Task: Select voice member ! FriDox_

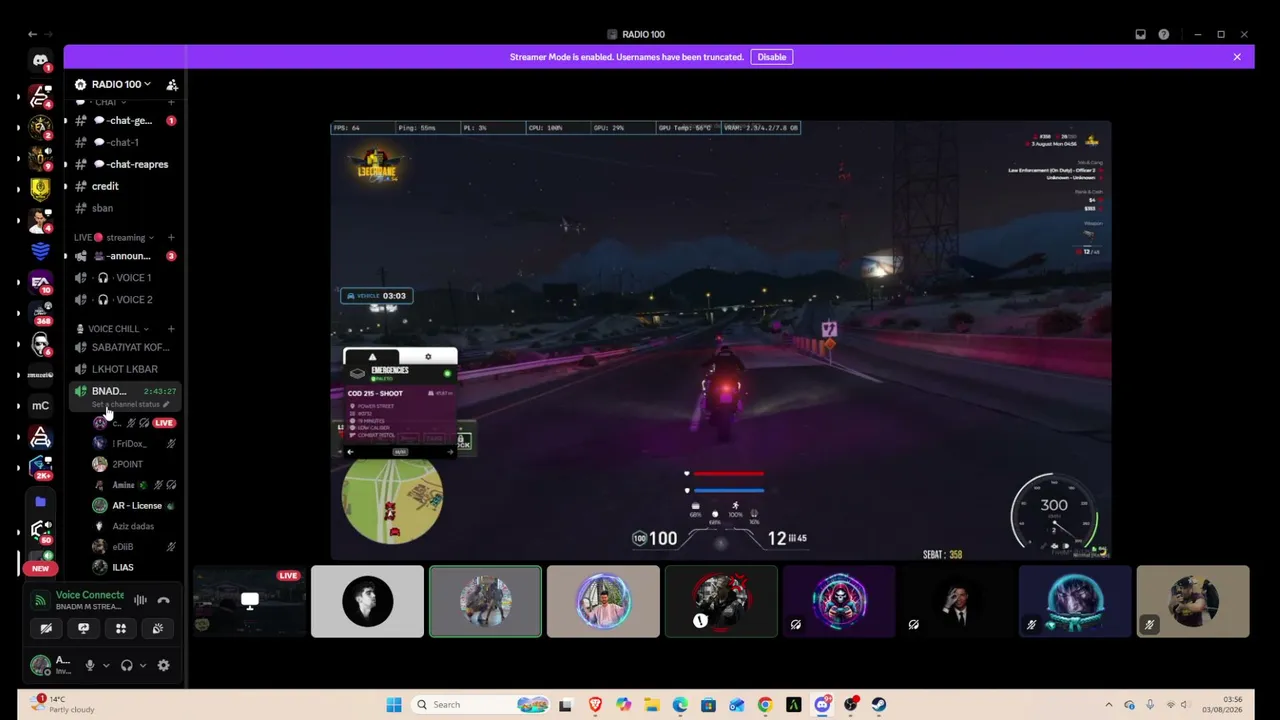Action: (134, 443)
